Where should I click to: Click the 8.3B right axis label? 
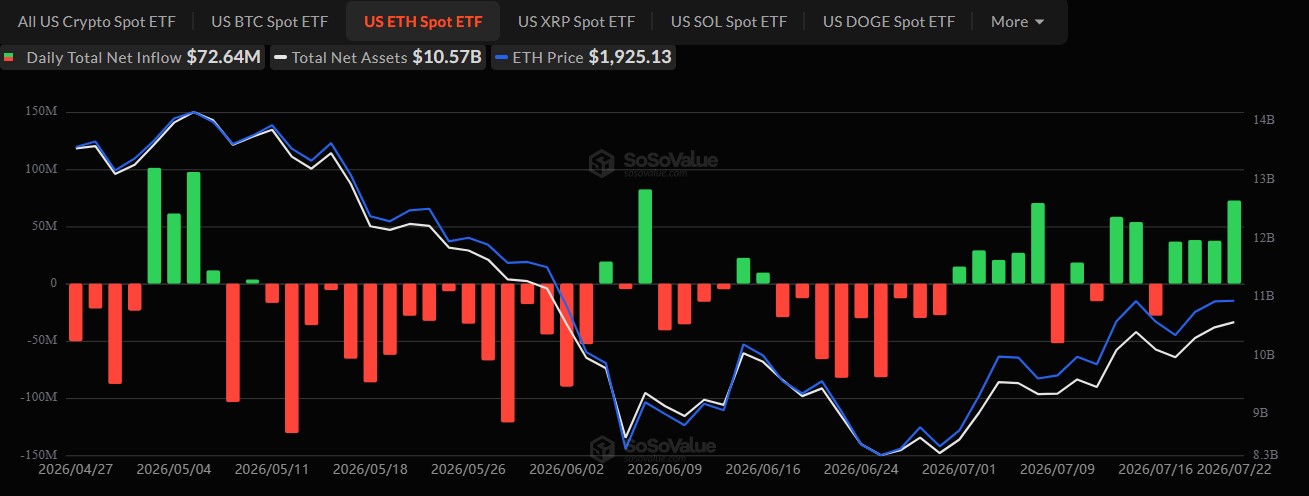click(1264, 454)
